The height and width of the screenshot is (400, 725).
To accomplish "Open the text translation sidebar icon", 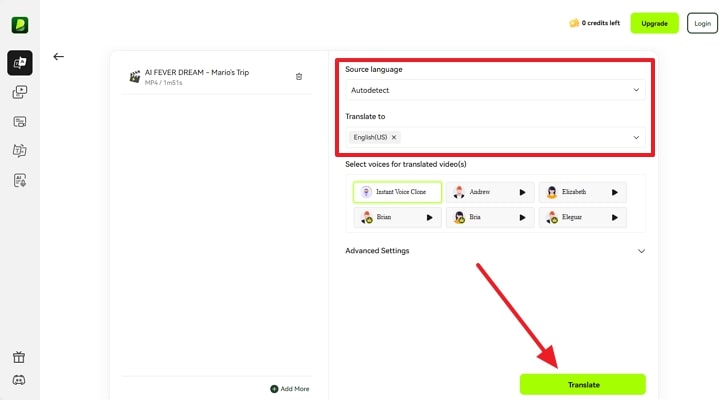I will coord(20,151).
